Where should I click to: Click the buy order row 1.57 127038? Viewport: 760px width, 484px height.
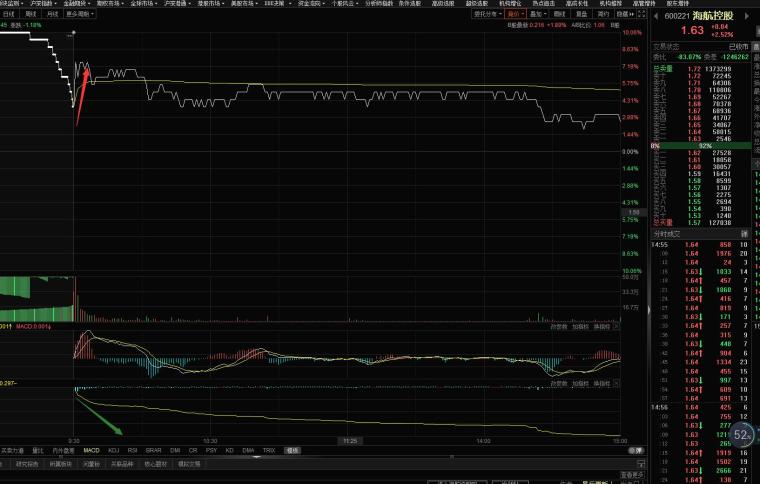(700, 223)
